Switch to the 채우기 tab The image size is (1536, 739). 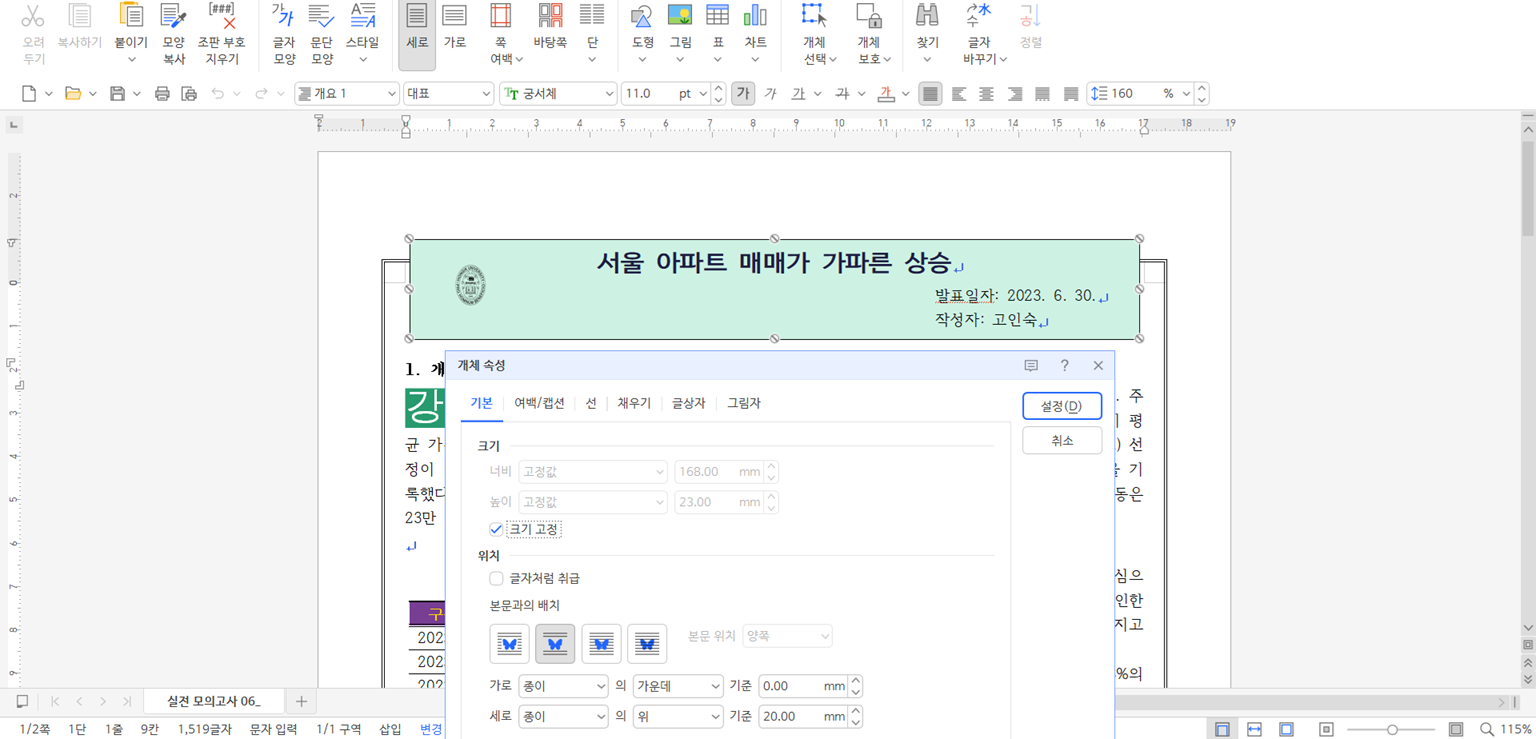(x=634, y=403)
